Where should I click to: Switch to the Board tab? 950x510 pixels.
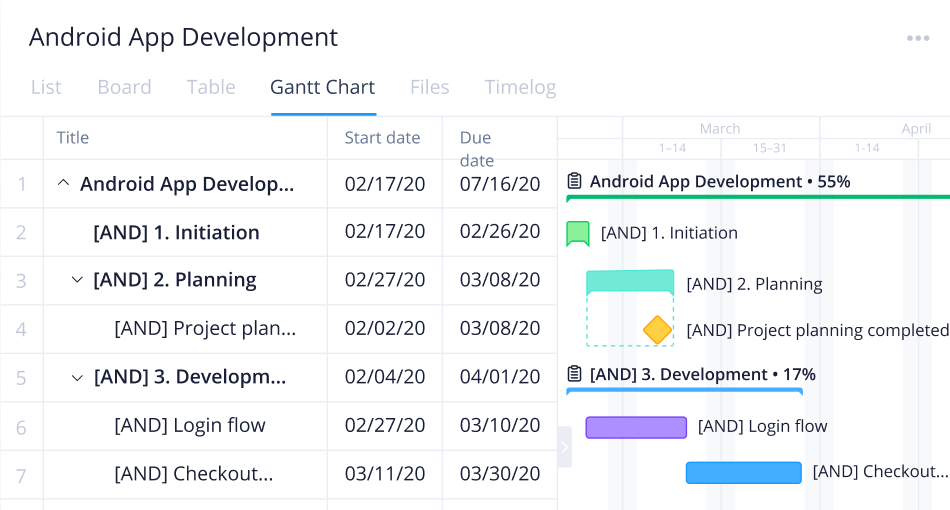(x=124, y=87)
